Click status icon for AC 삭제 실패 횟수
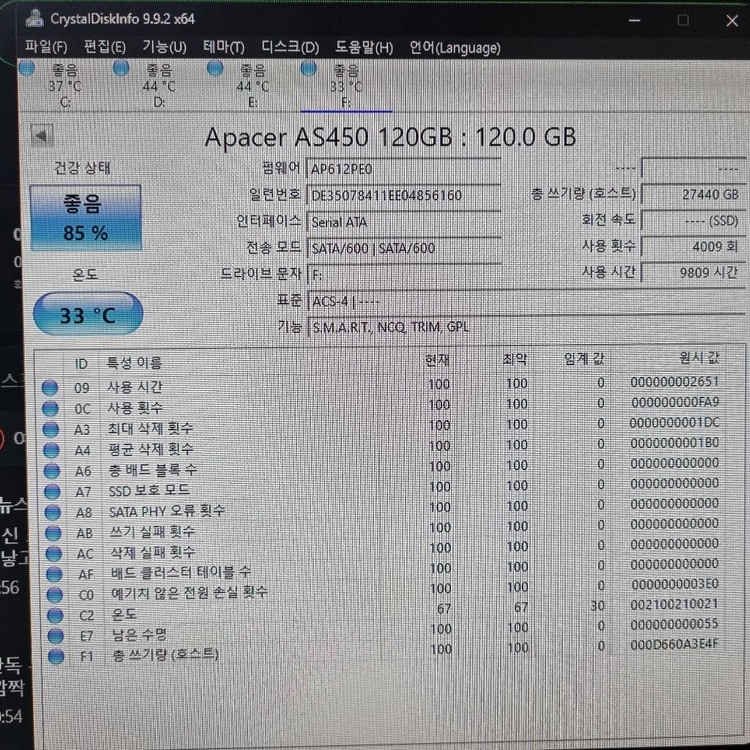The image size is (750, 750). point(54,553)
